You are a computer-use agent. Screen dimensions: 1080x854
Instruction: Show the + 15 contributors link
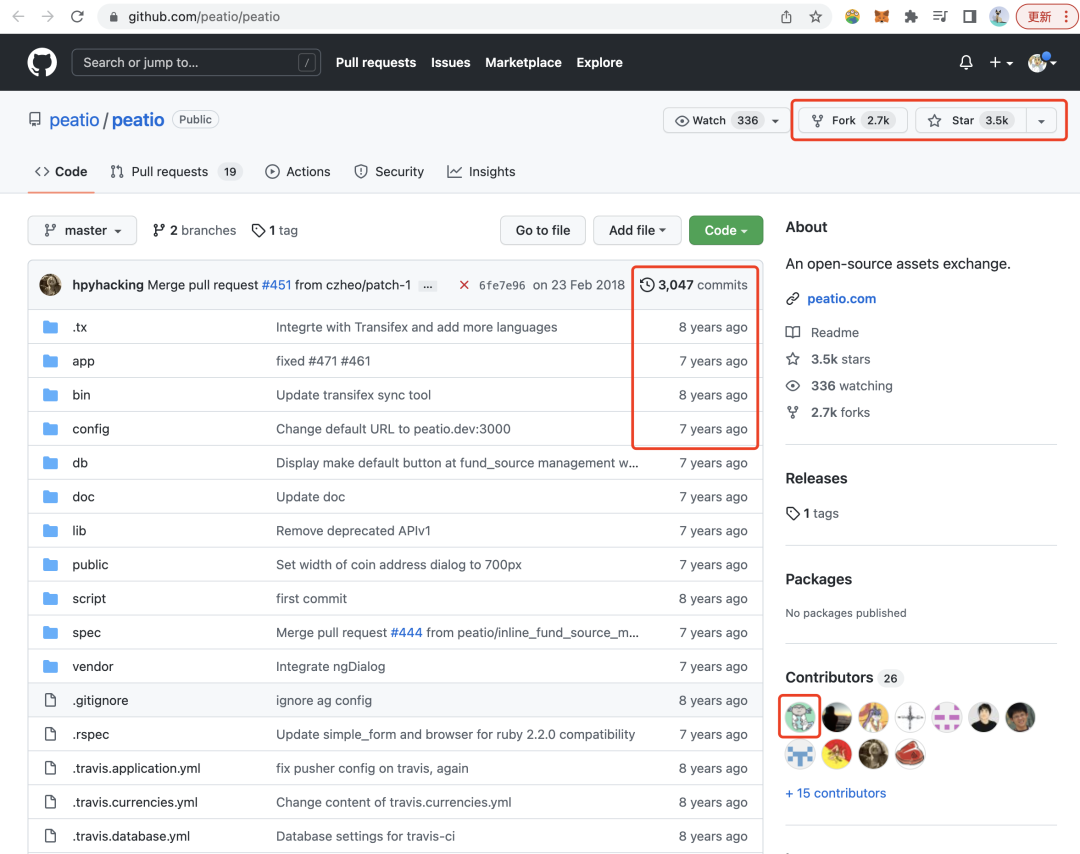(x=835, y=793)
